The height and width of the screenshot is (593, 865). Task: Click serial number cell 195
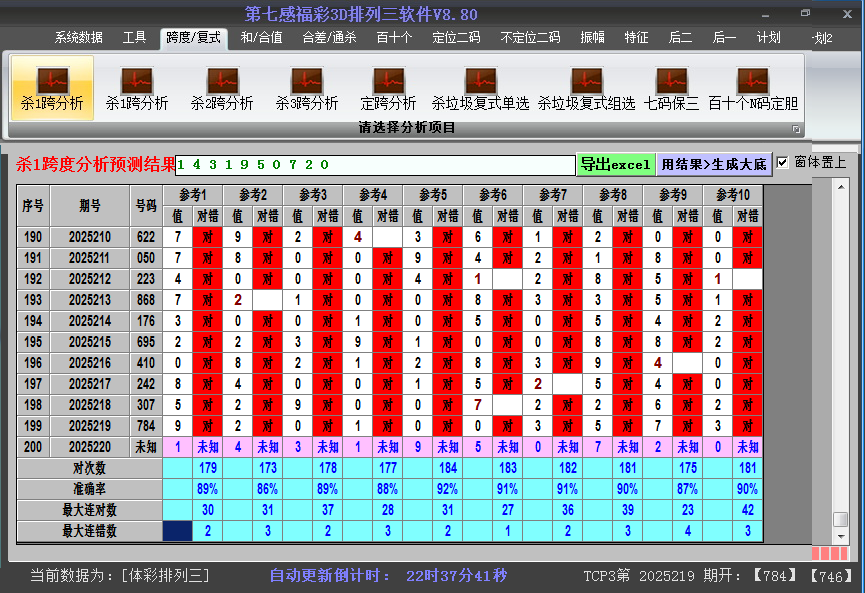pyautogui.click(x=33, y=342)
